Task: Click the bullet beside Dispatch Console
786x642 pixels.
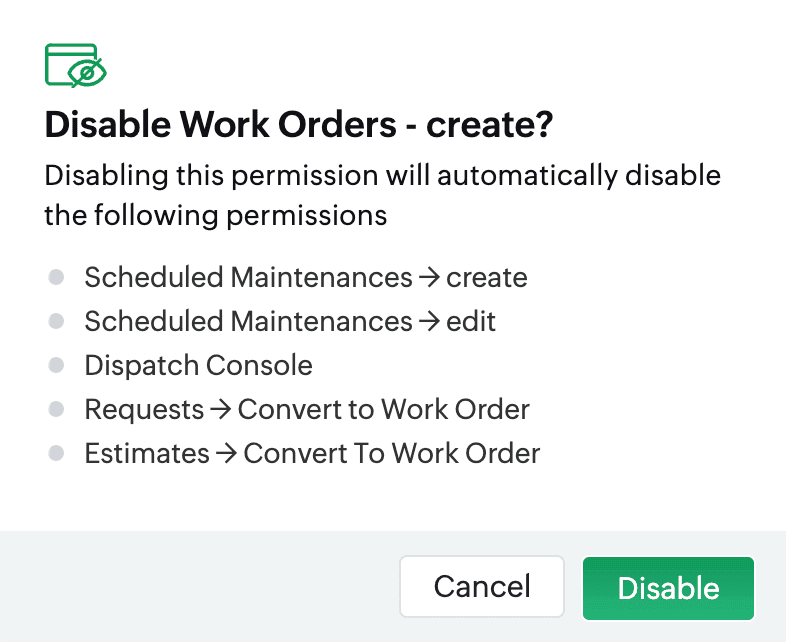Action: pos(56,365)
